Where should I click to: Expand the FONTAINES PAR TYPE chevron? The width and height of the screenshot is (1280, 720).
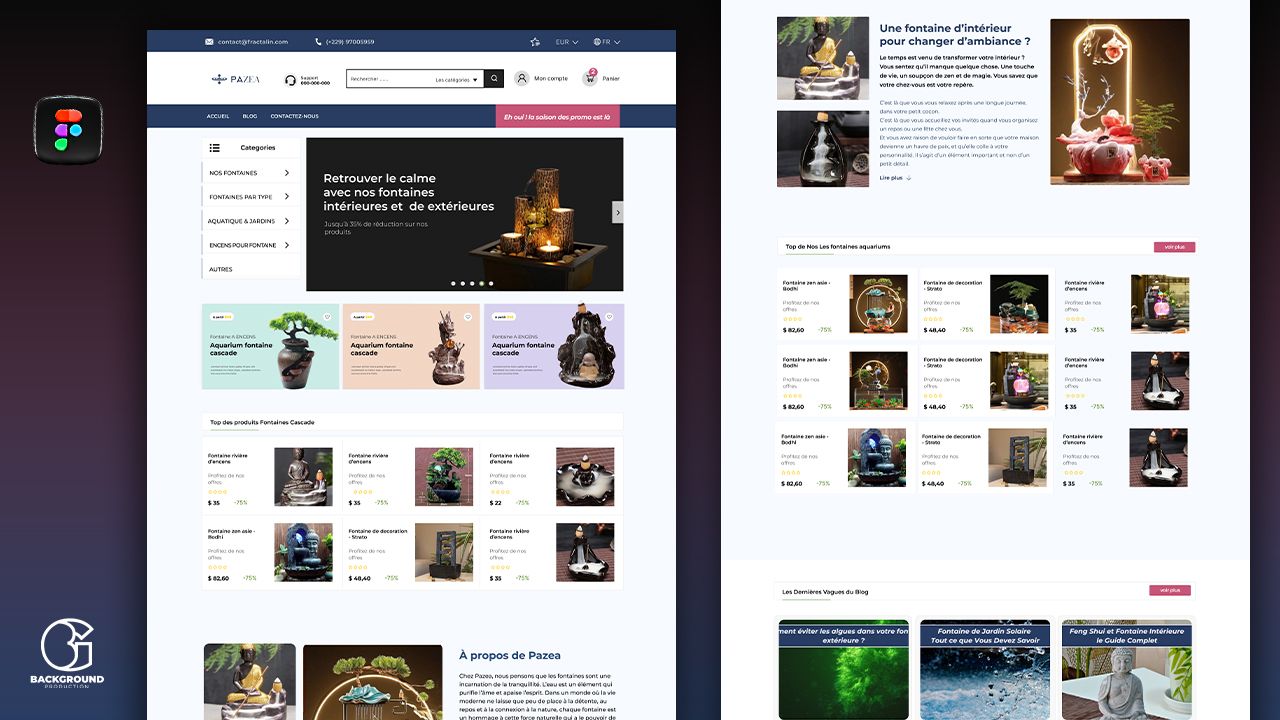287,197
